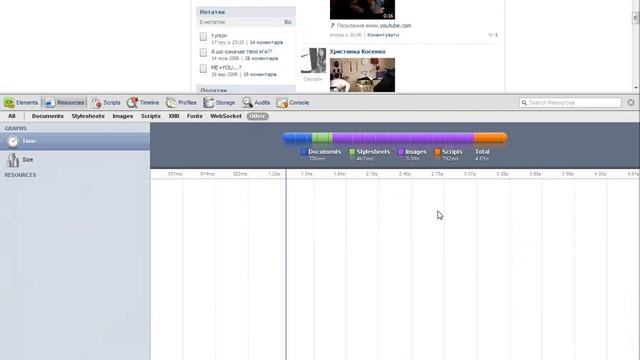Click the note icon next to 'ME+YOU...?'
Viewport: 640px width, 360px height.
[x=203, y=69]
